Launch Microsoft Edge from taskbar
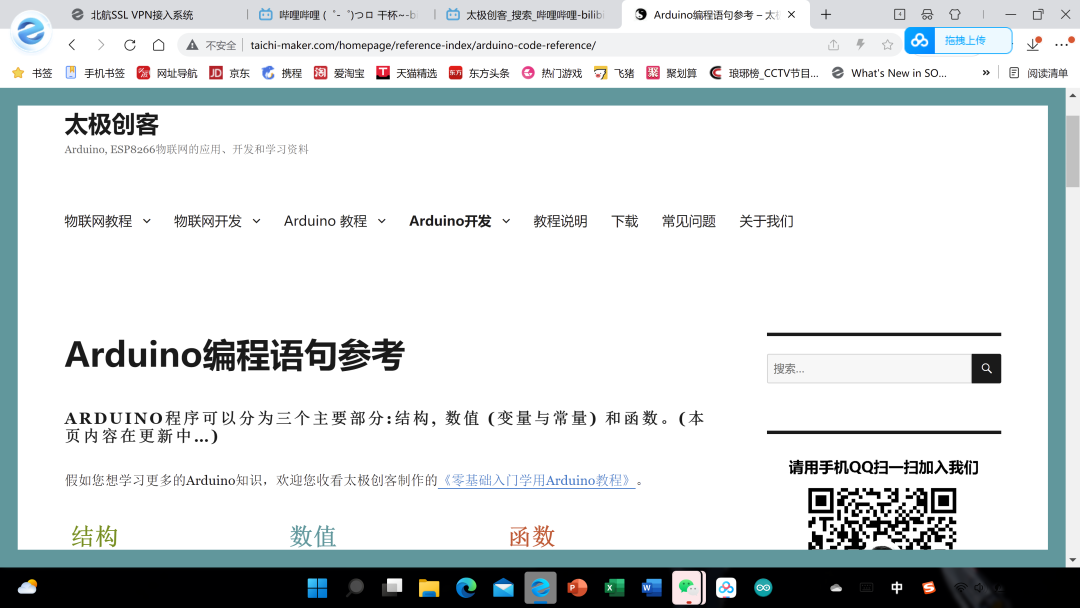The image size is (1080, 608). pos(466,587)
